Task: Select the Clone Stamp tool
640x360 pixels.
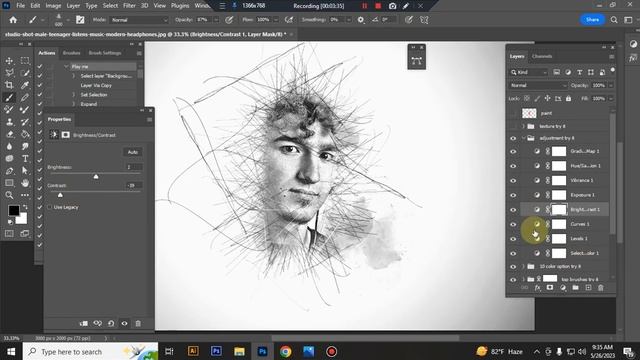Action: pyautogui.click(x=9, y=122)
